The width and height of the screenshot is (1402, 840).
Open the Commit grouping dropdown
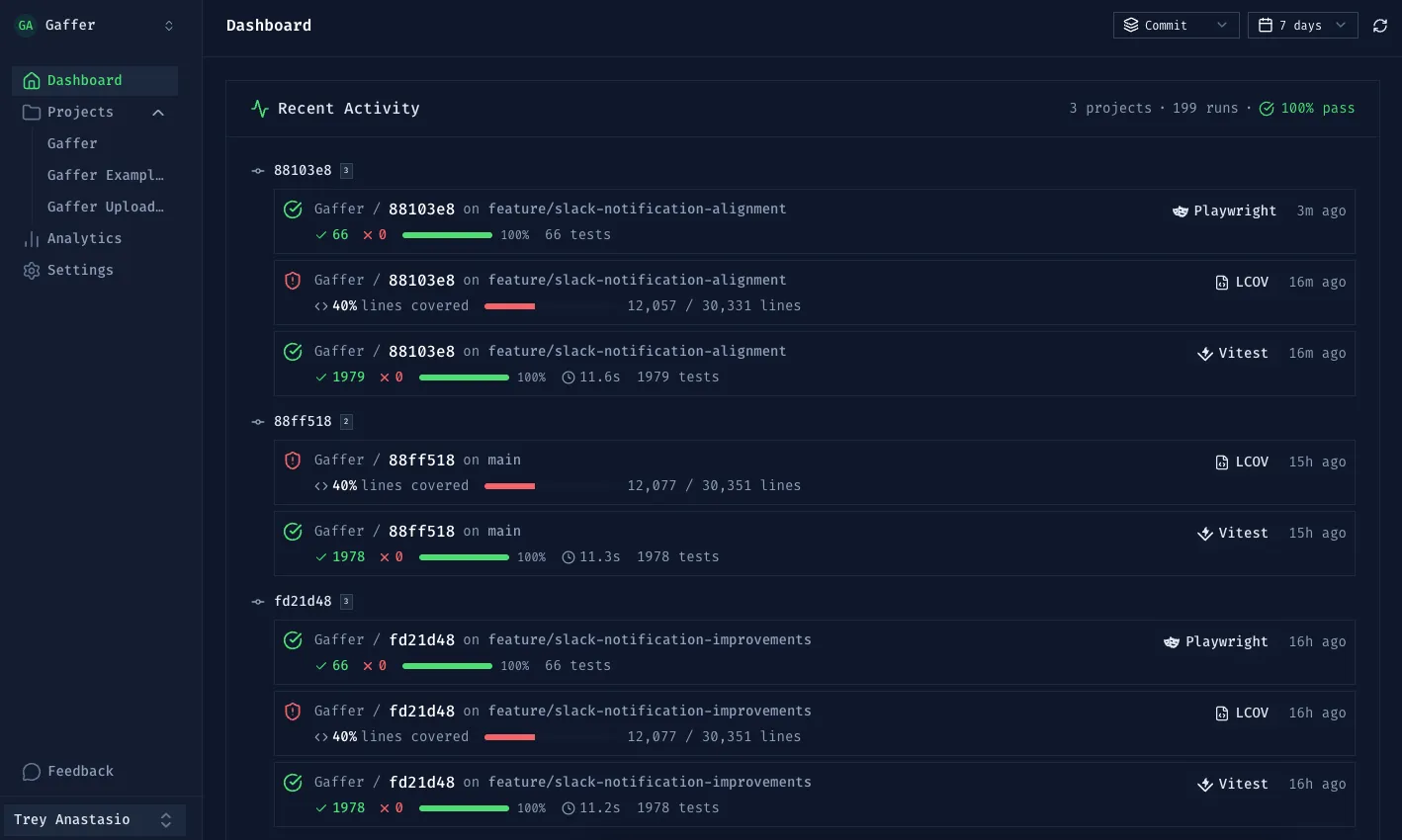1176,25
